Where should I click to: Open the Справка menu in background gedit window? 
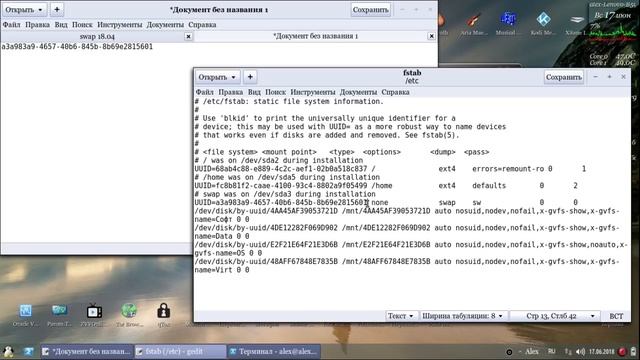click(202, 25)
